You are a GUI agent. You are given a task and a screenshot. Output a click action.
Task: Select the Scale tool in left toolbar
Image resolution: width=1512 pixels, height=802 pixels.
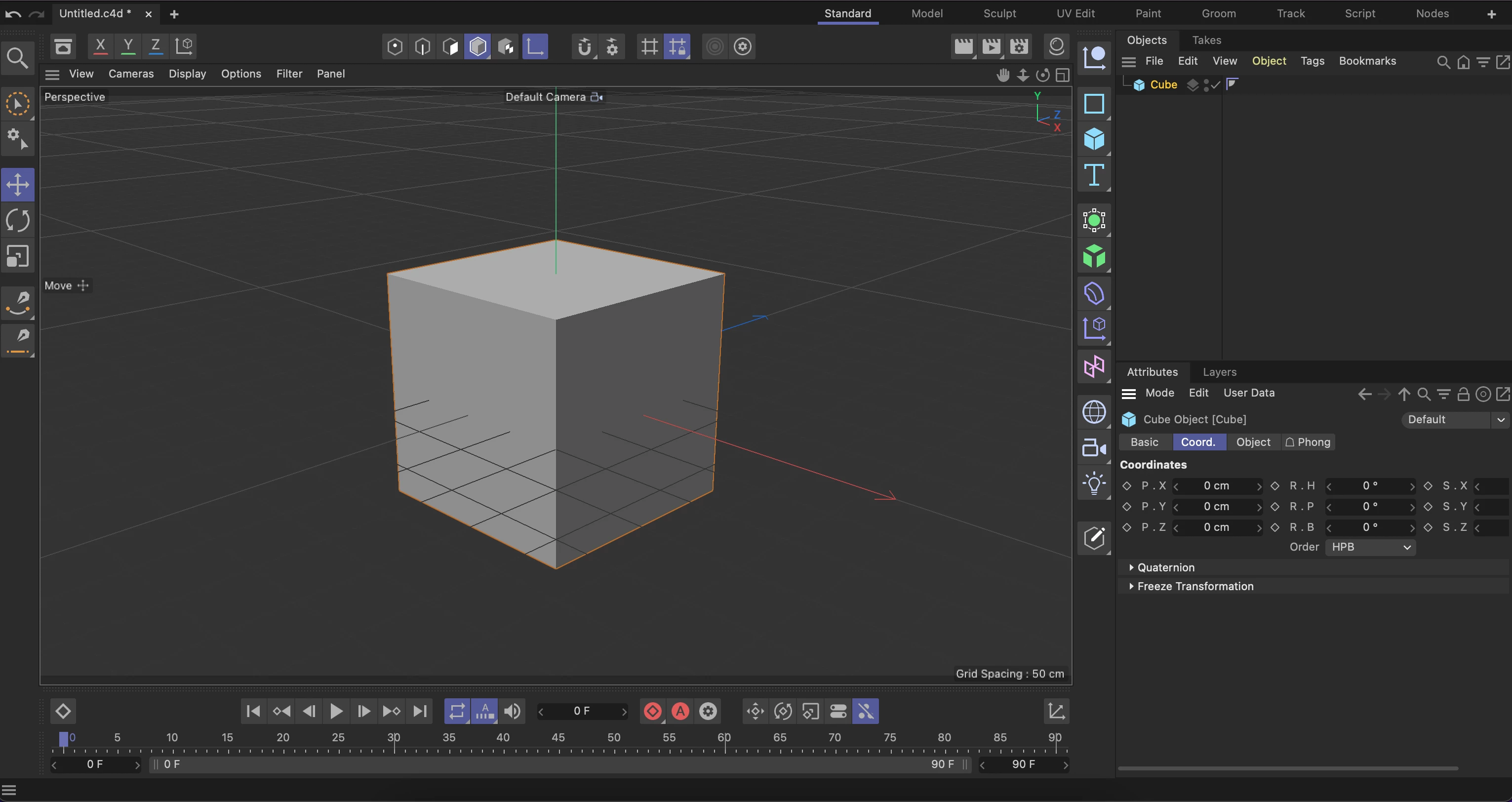[x=18, y=257]
